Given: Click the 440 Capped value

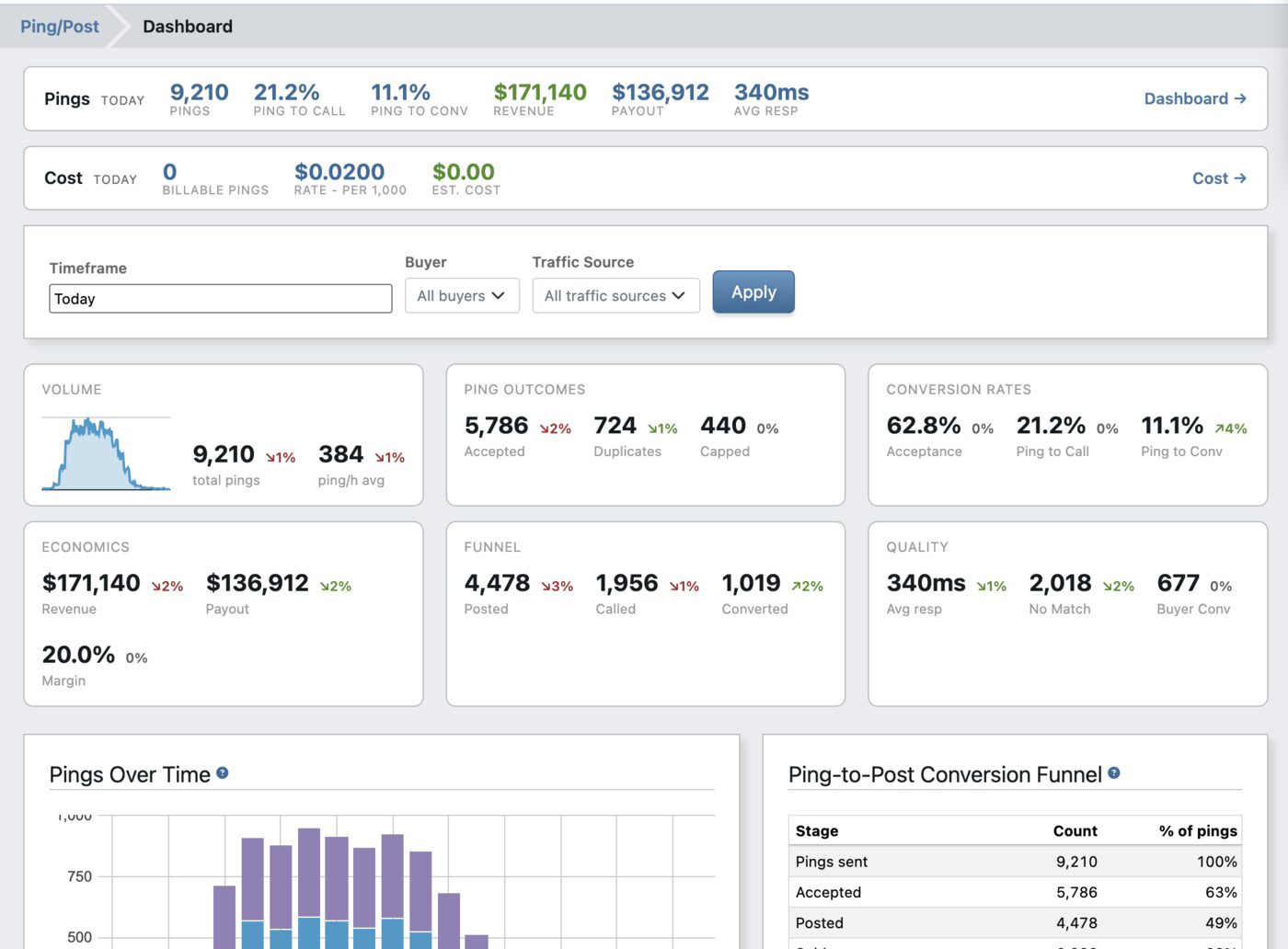Looking at the screenshot, I should point(723,426).
